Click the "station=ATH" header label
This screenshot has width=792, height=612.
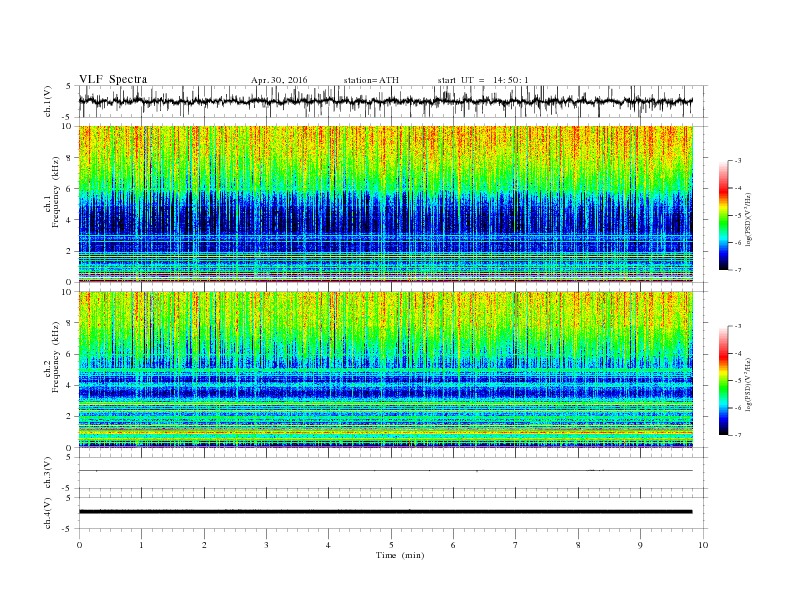(x=371, y=80)
